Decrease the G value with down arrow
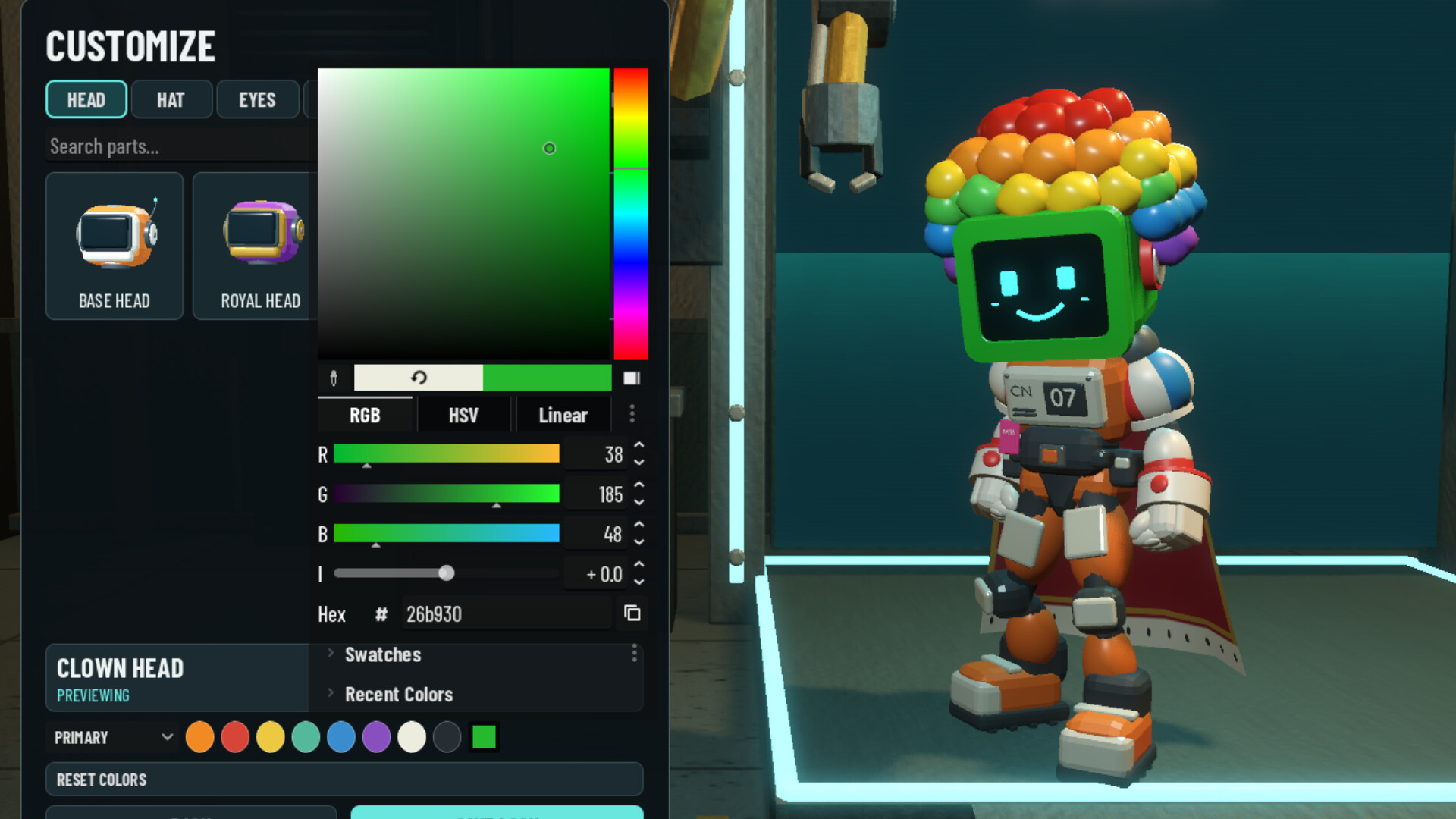Screen dimensions: 1456x819 [639, 502]
